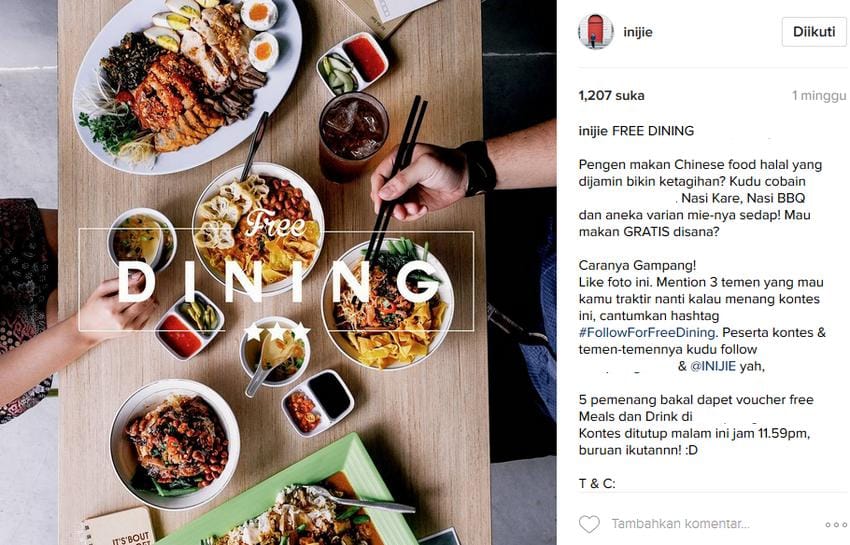
Task: Click the inijie profile avatar
Action: [596, 31]
